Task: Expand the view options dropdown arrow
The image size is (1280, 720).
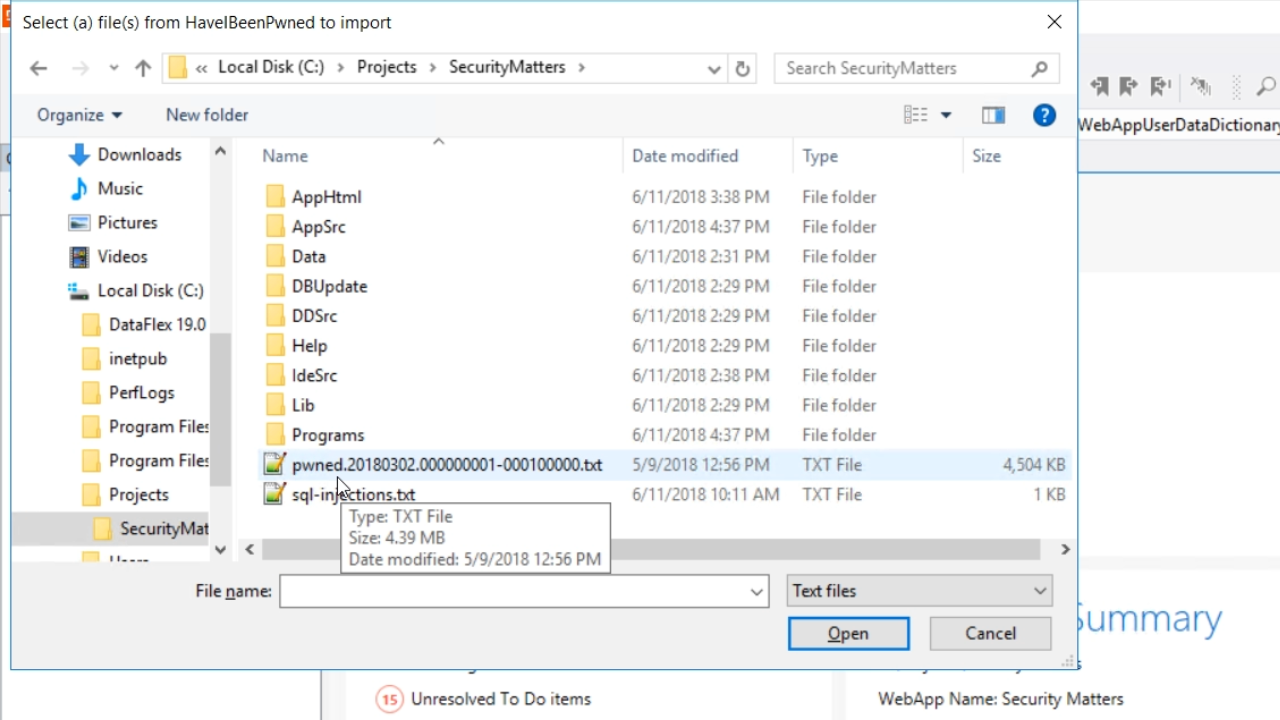Action: click(946, 115)
